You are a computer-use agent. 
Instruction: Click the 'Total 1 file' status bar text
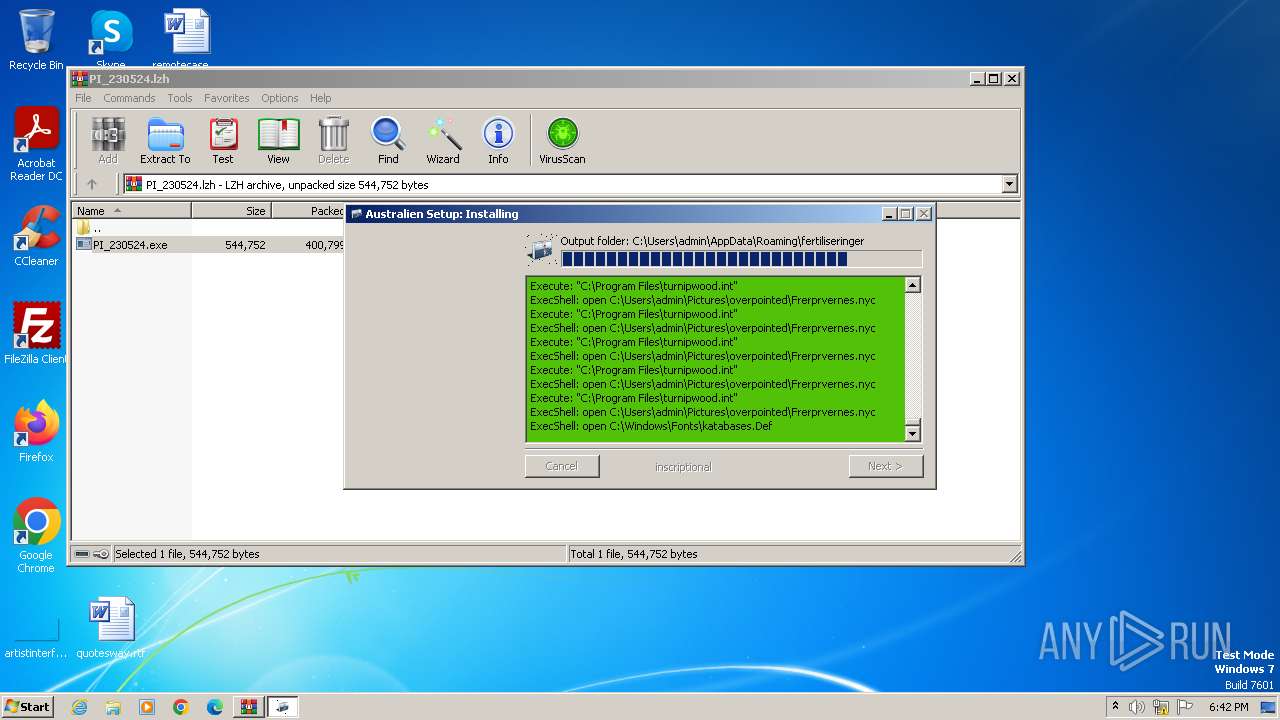coord(634,554)
